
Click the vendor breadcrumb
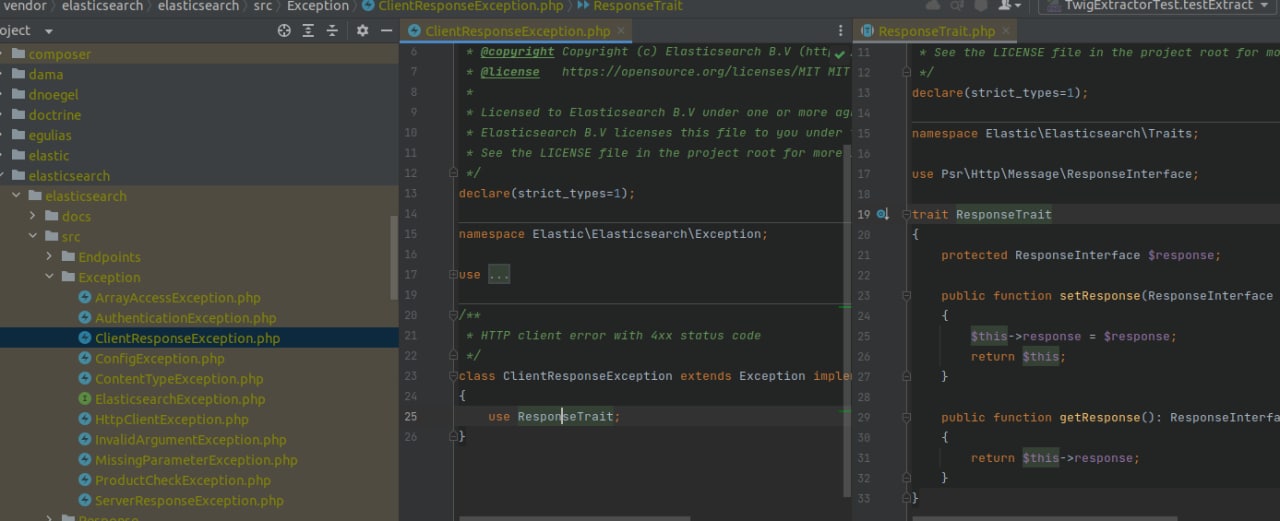click(24, 6)
